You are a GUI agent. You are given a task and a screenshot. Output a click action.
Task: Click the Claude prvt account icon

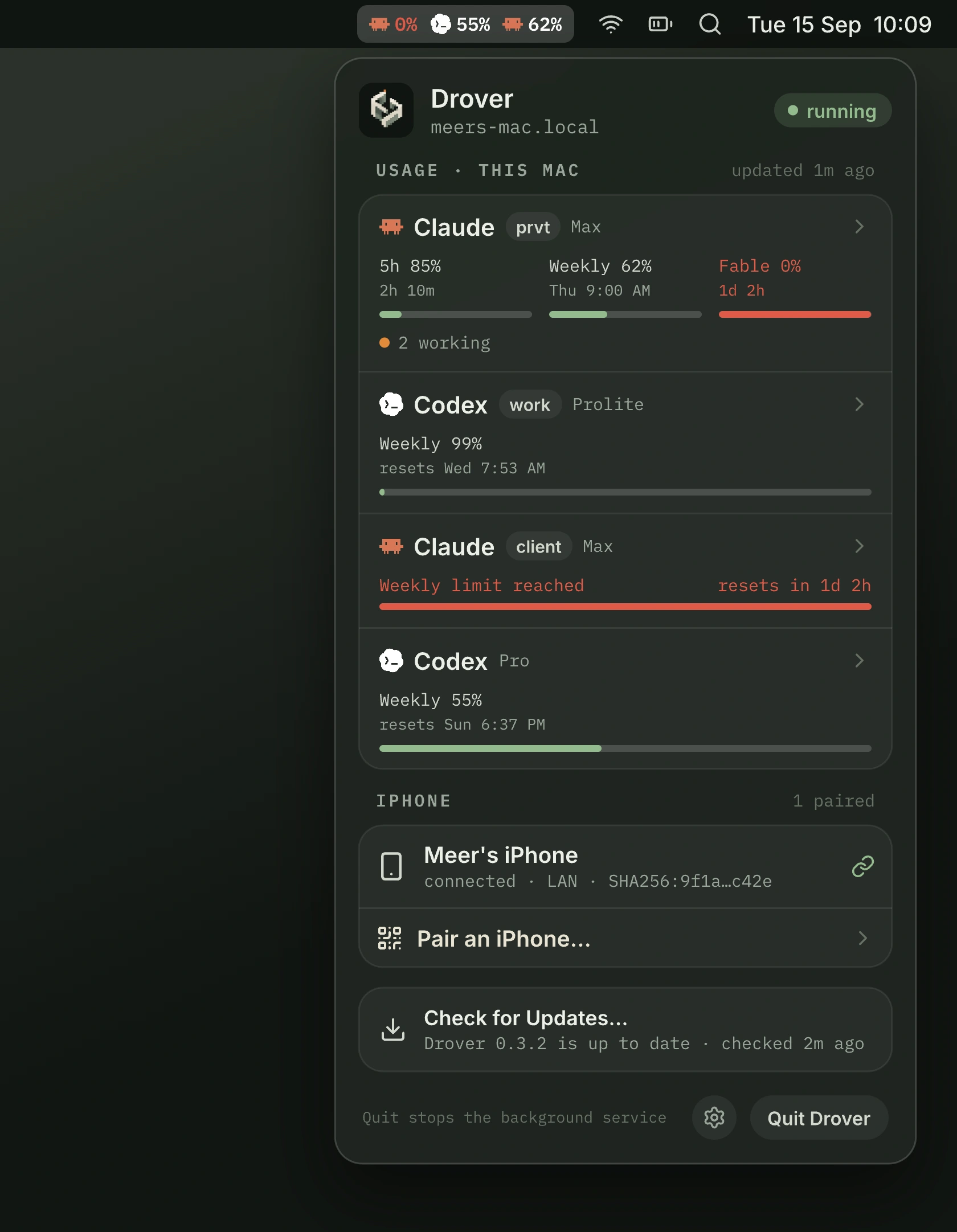tap(391, 227)
